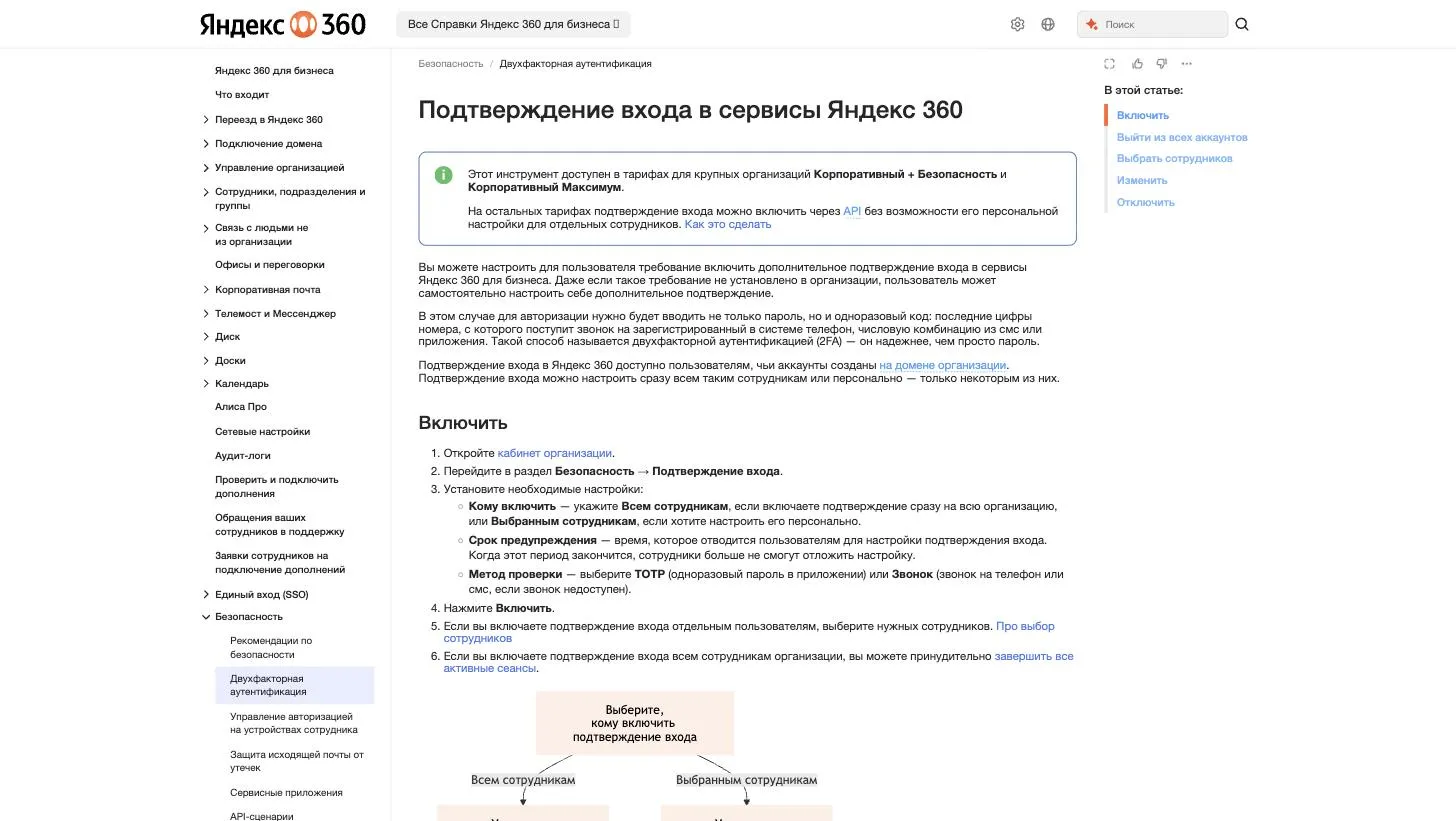
Task: Open the Алиса Про sidebar item
Action: click(241, 407)
